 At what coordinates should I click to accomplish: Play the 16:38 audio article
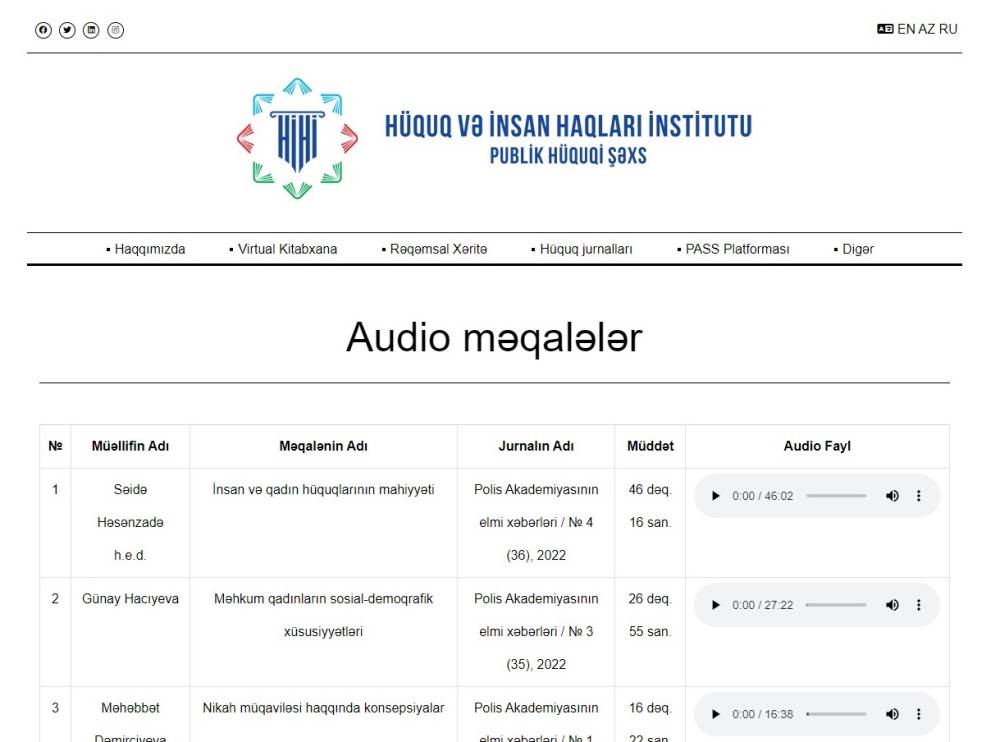coord(716,714)
